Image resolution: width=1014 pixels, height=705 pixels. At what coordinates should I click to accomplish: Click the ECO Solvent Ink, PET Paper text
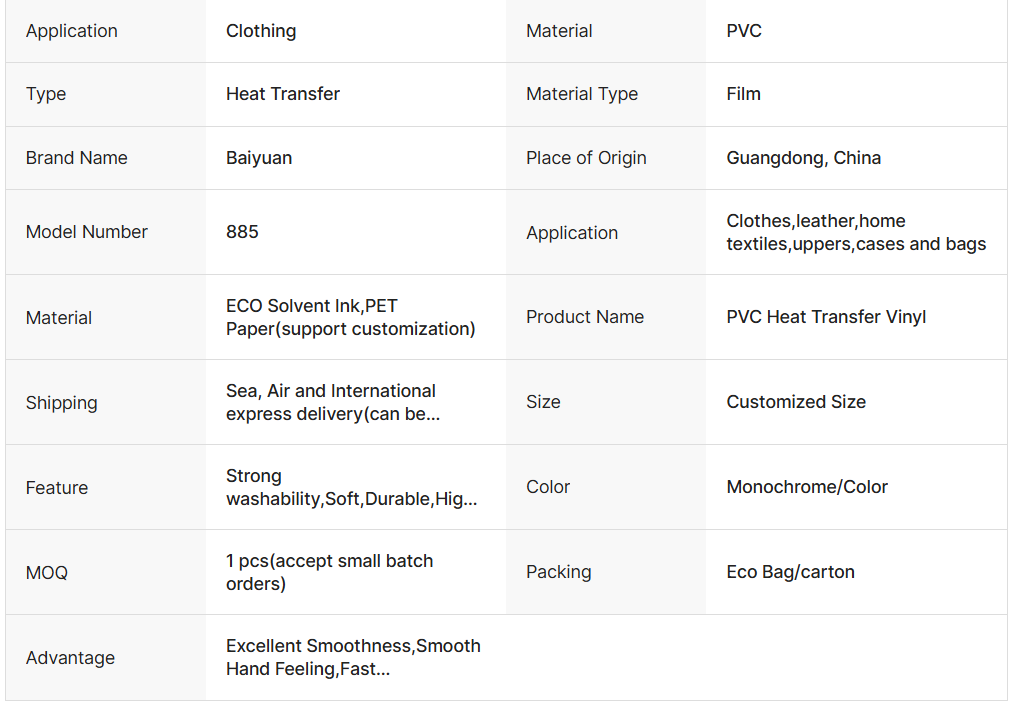click(x=350, y=317)
